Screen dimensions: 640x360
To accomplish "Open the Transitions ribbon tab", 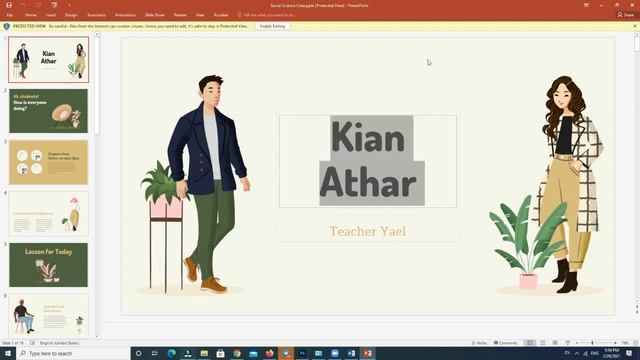I will 96,15.
